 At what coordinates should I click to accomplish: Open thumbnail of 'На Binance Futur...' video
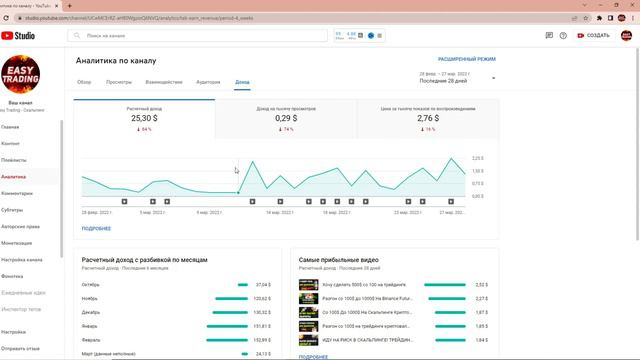coord(308,298)
